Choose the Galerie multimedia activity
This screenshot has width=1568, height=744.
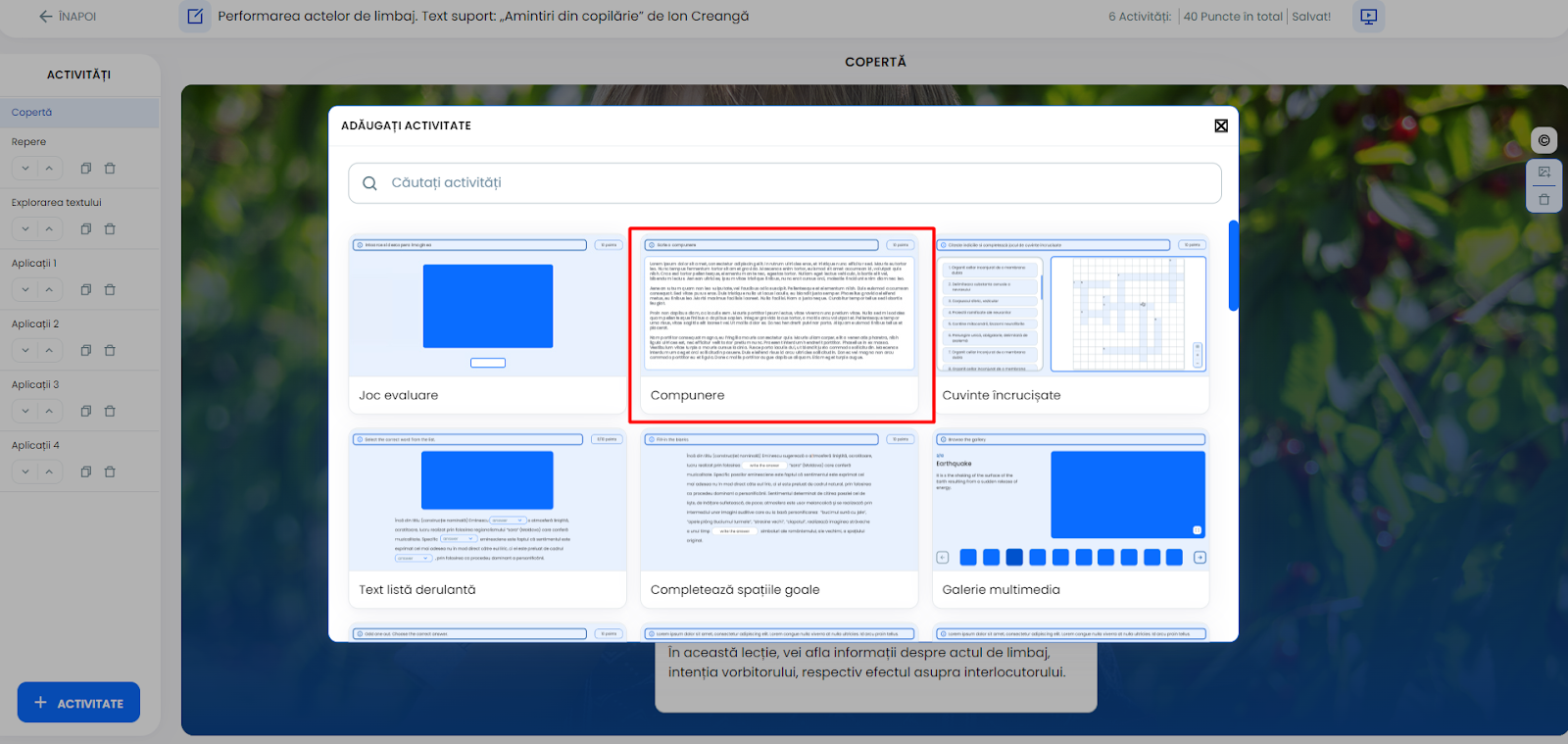(x=1071, y=518)
